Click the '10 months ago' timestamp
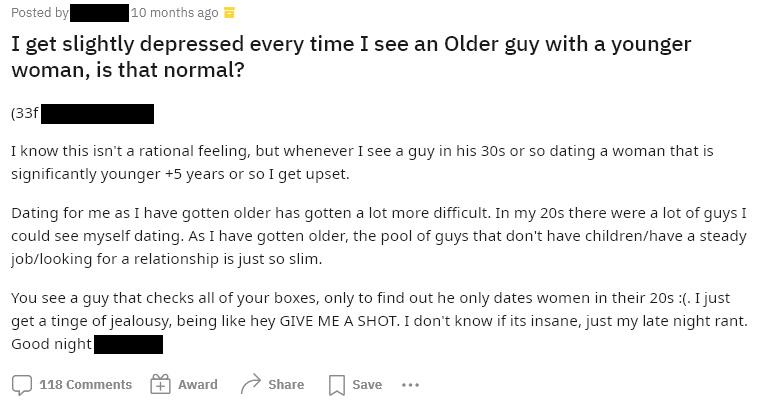 [x=174, y=13]
